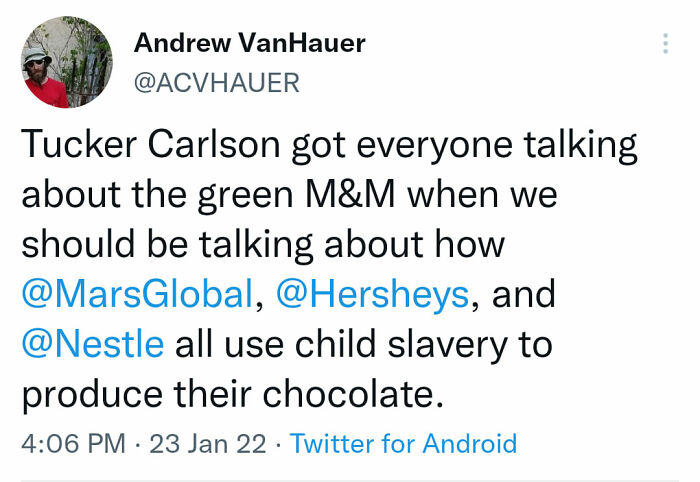Click the words "Tucker Carlson" in the tweet
Screen dimensions: 700x482
[x=150, y=146]
